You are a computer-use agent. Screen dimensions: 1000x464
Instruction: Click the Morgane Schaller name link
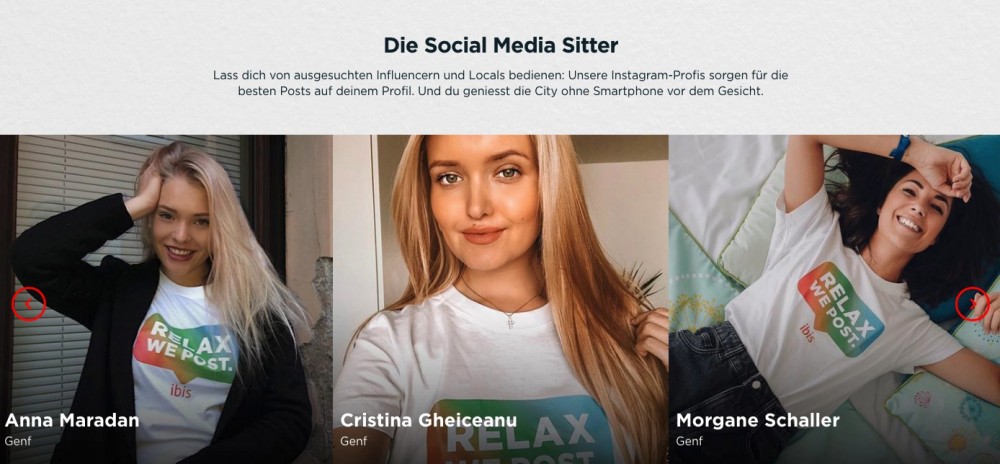[758, 420]
